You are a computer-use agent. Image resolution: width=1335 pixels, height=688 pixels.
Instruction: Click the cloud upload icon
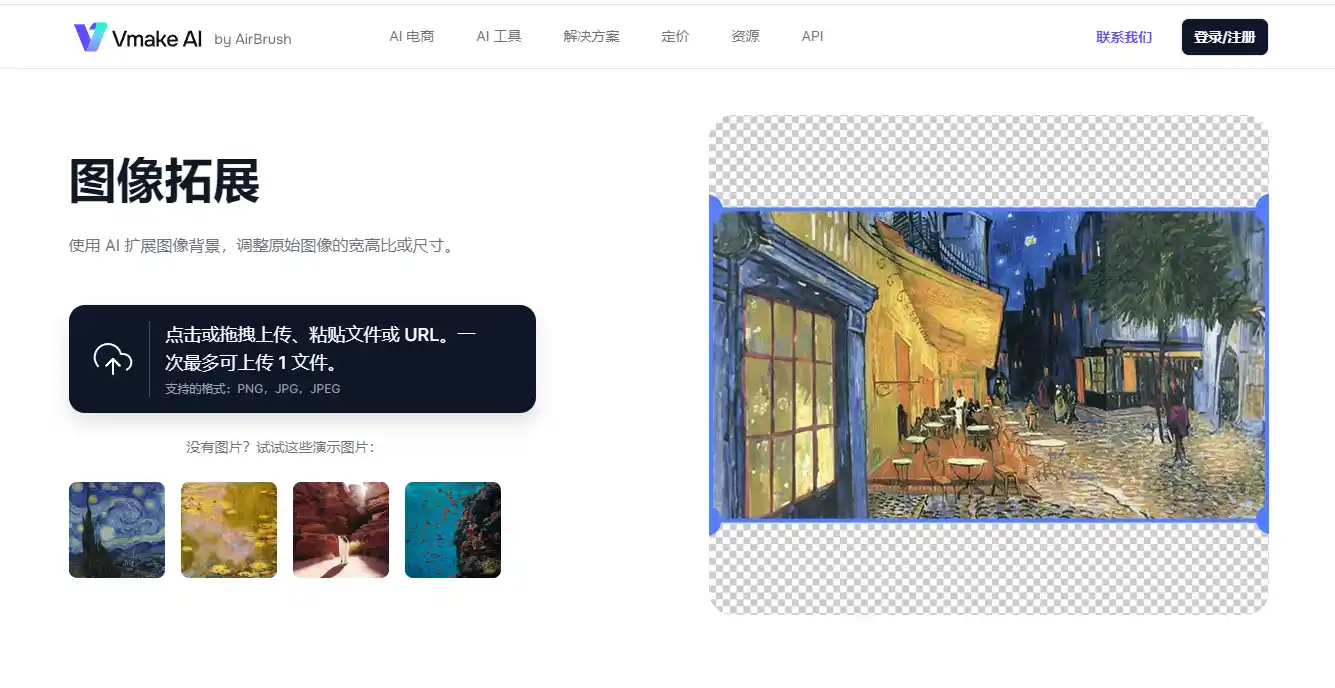(113, 358)
